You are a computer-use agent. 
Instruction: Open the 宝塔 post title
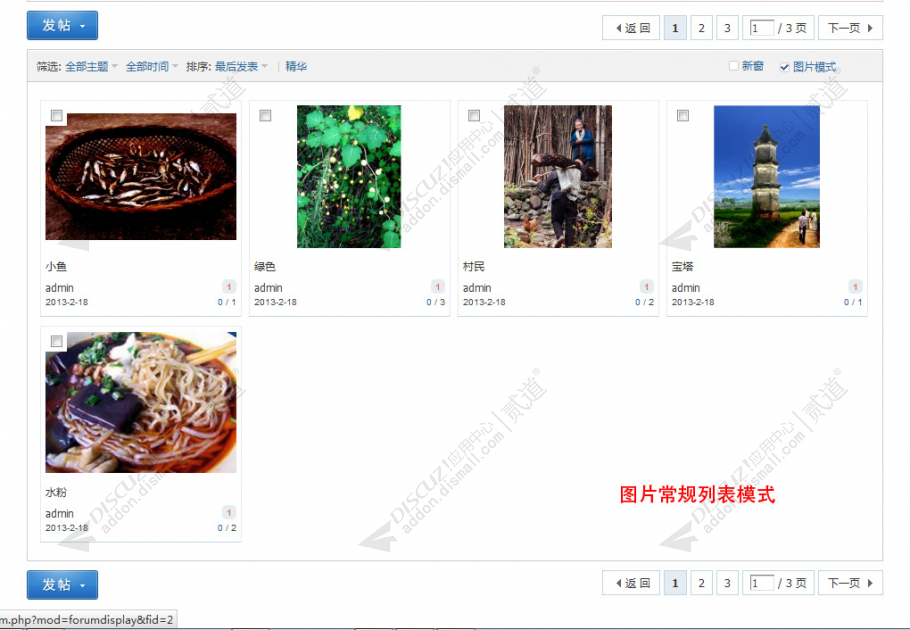click(x=682, y=266)
